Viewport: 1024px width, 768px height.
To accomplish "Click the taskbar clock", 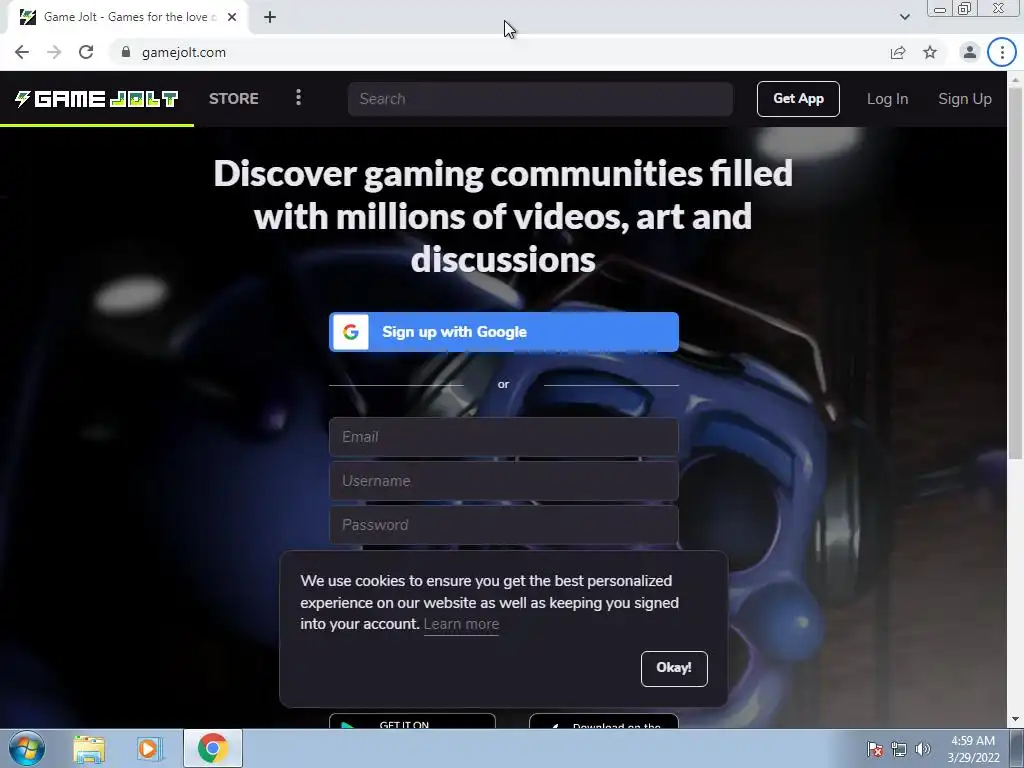I will (x=973, y=749).
